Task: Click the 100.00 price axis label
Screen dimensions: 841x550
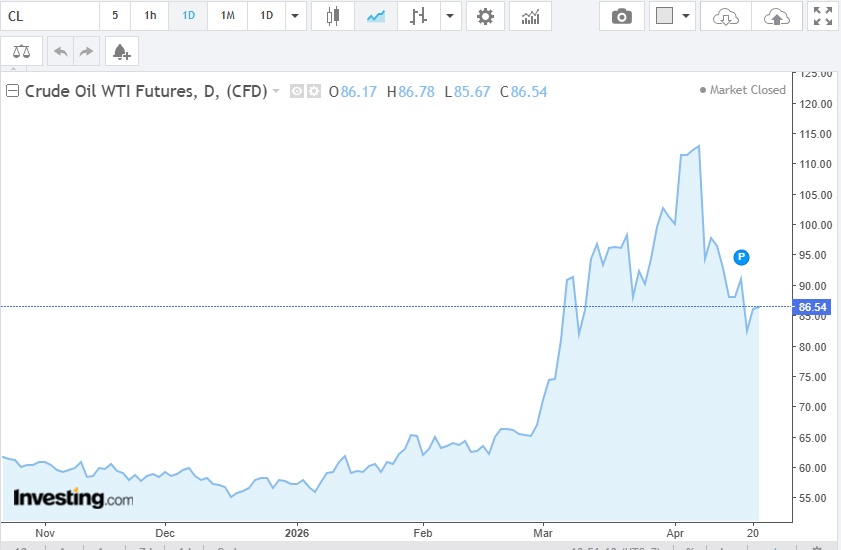Action: (x=815, y=225)
